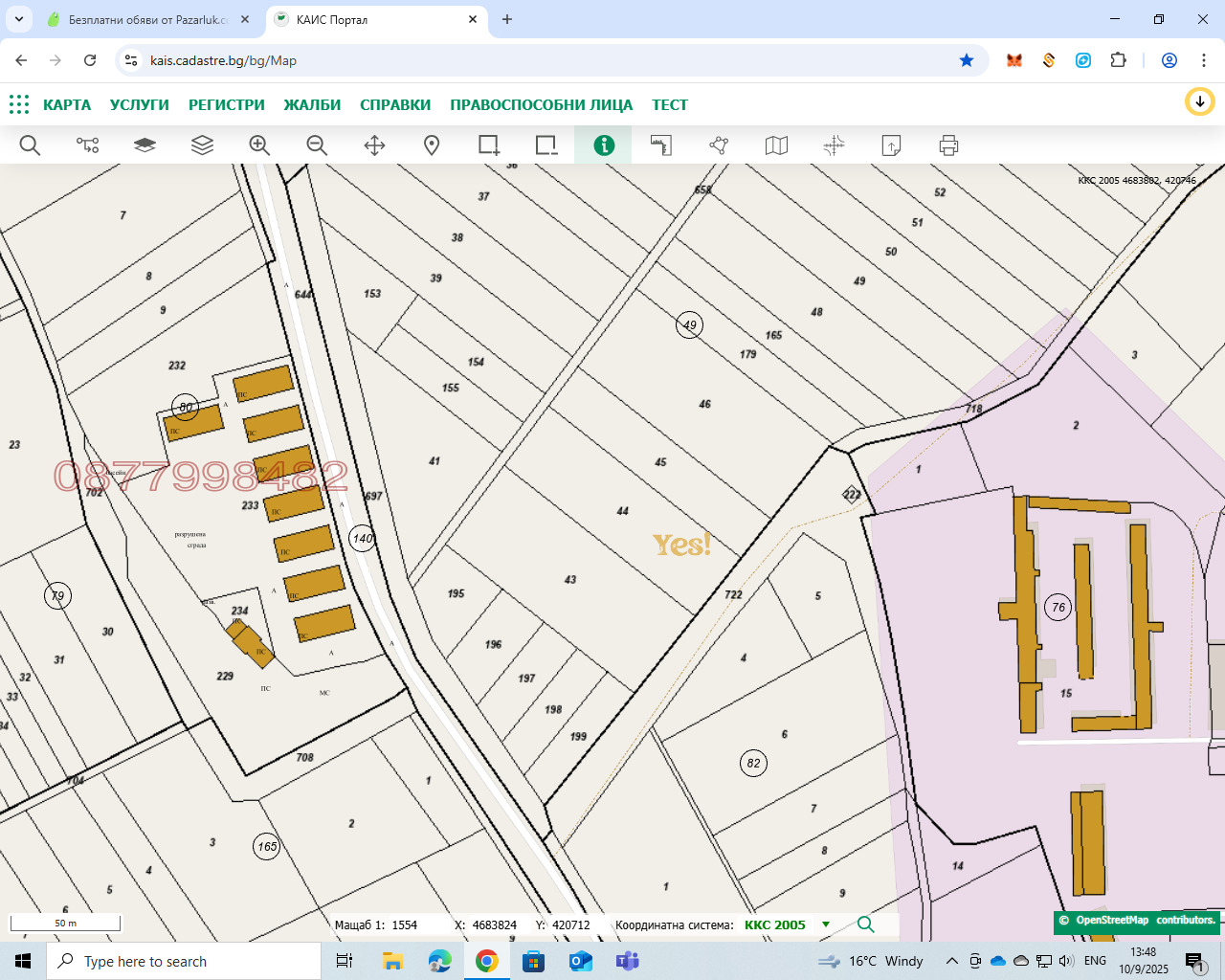The image size is (1225, 980).
Task: Select the location marker tool
Action: click(431, 145)
